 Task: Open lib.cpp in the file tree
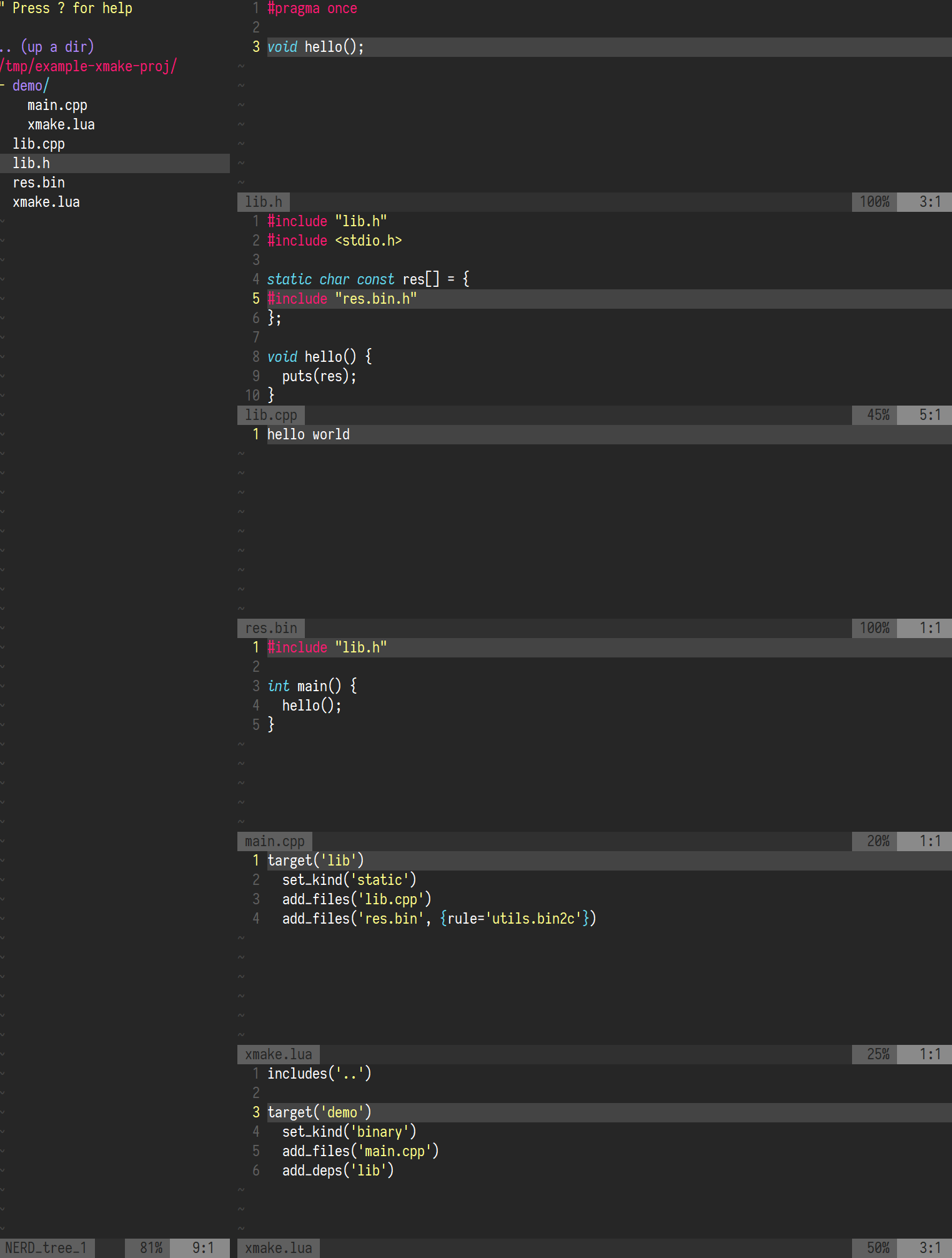point(39,144)
